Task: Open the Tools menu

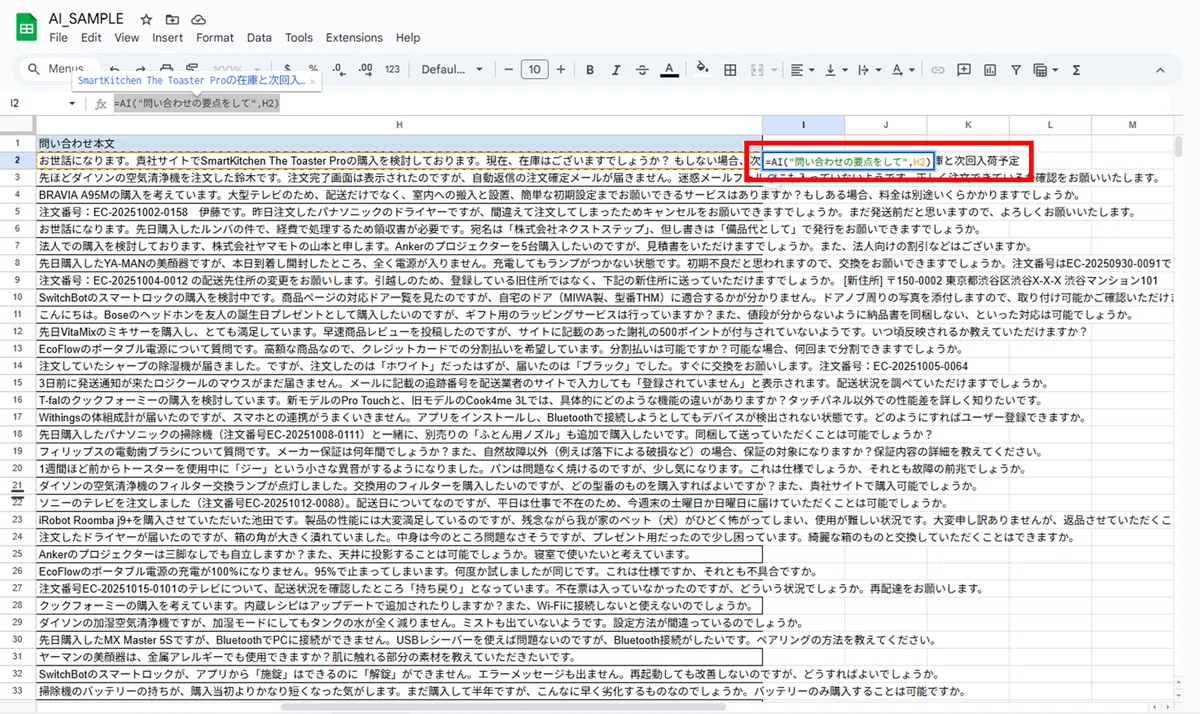Action: point(298,38)
